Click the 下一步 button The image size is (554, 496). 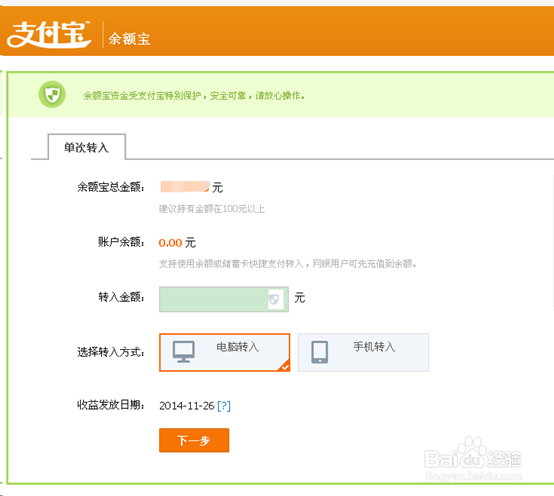point(194,440)
